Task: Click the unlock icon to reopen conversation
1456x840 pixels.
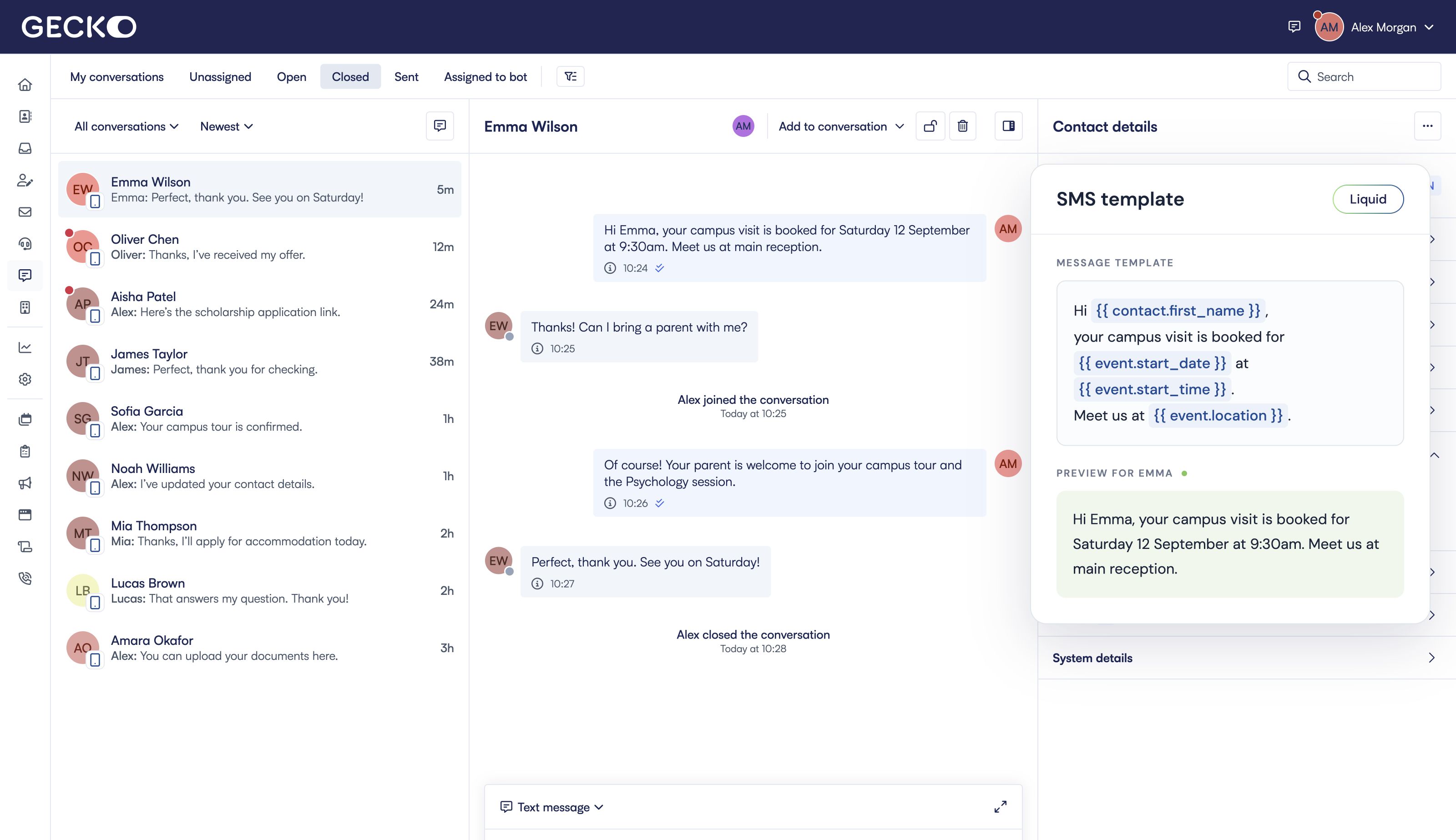Action: (x=930, y=126)
